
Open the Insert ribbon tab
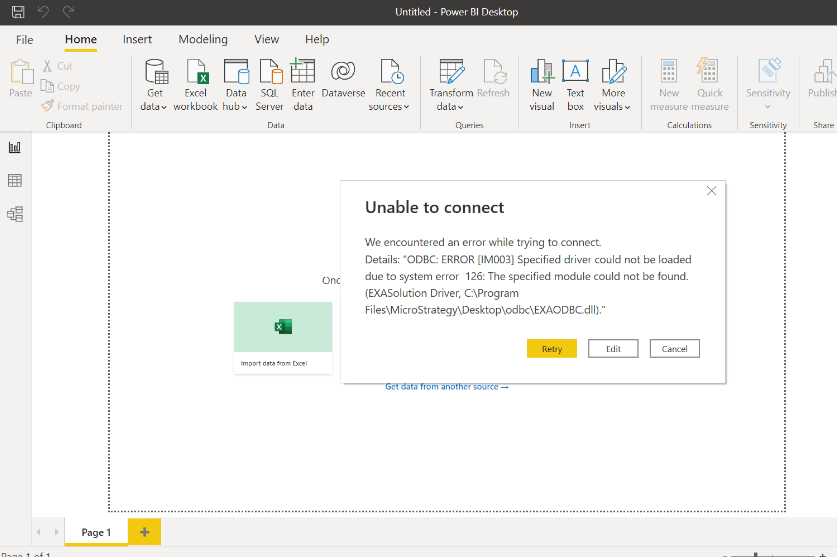(137, 40)
